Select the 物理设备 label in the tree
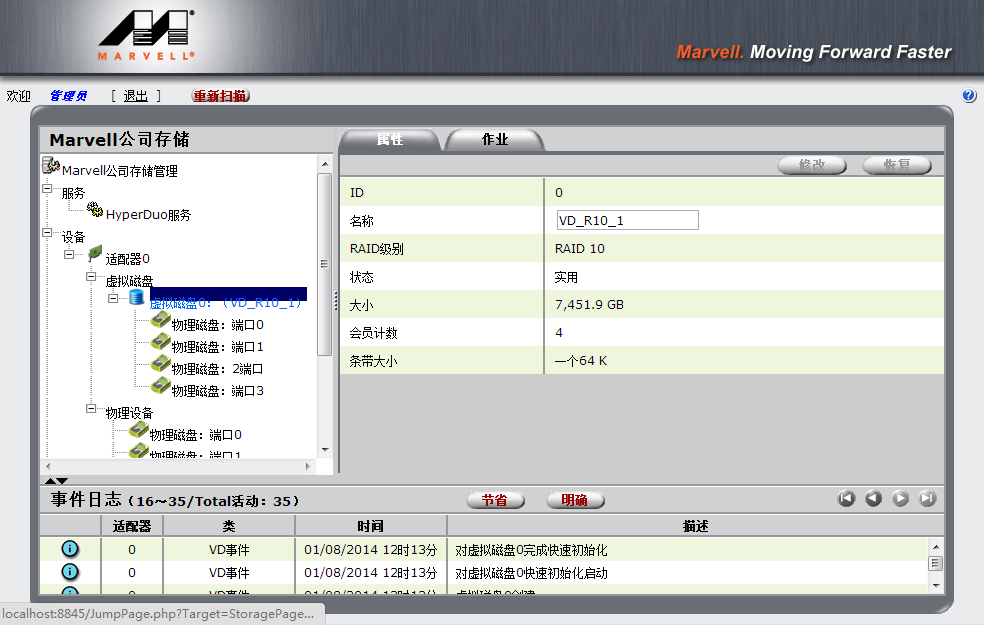Image resolution: width=984 pixels, height=625 pixels. tap(129, 413)
